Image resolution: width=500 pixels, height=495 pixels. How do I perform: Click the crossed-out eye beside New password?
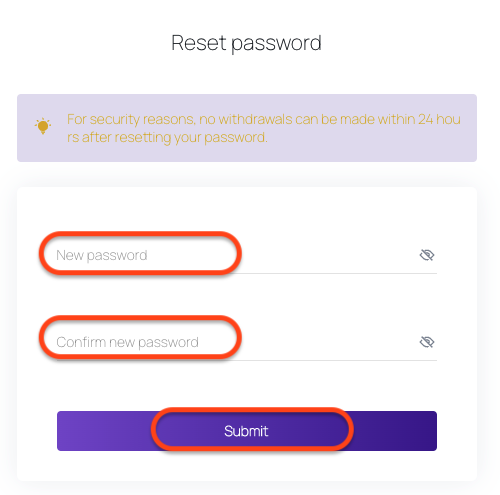click(426, 255)
